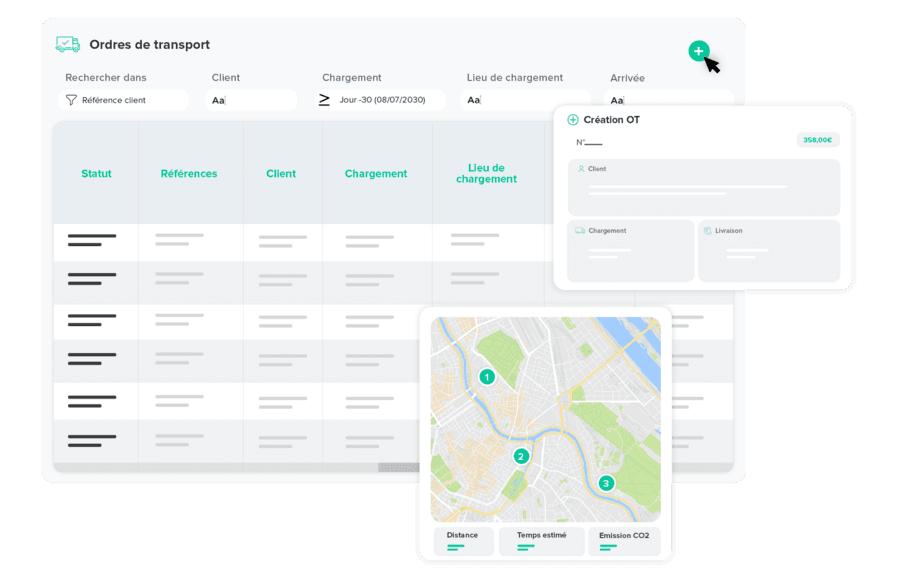Click the Temps estimé tile below the map
Viewport: 920px width, 573px height.
click(542, 541)
